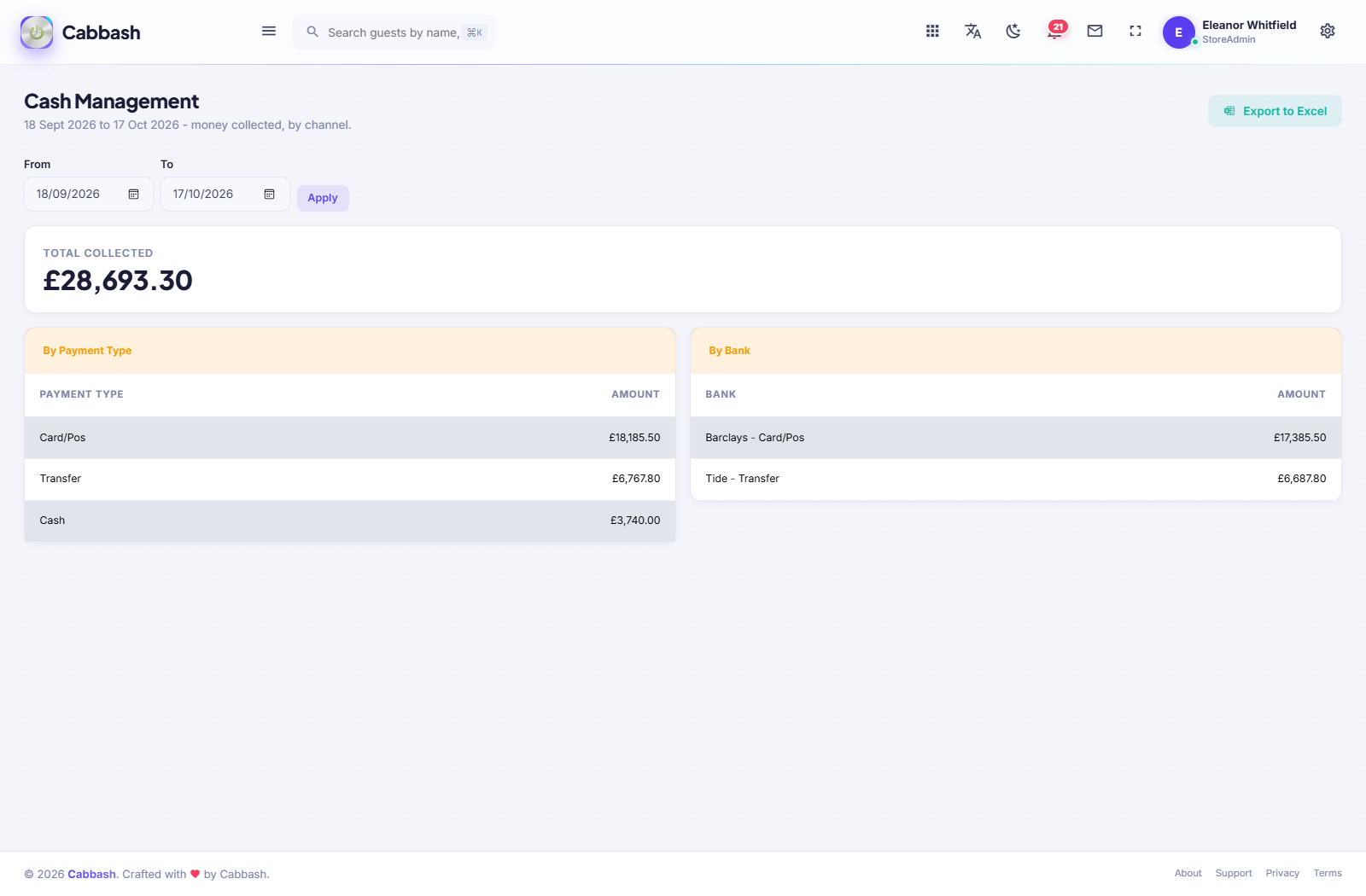Click the By Bank card header
1366x896 pixels.
[1016, 351]
